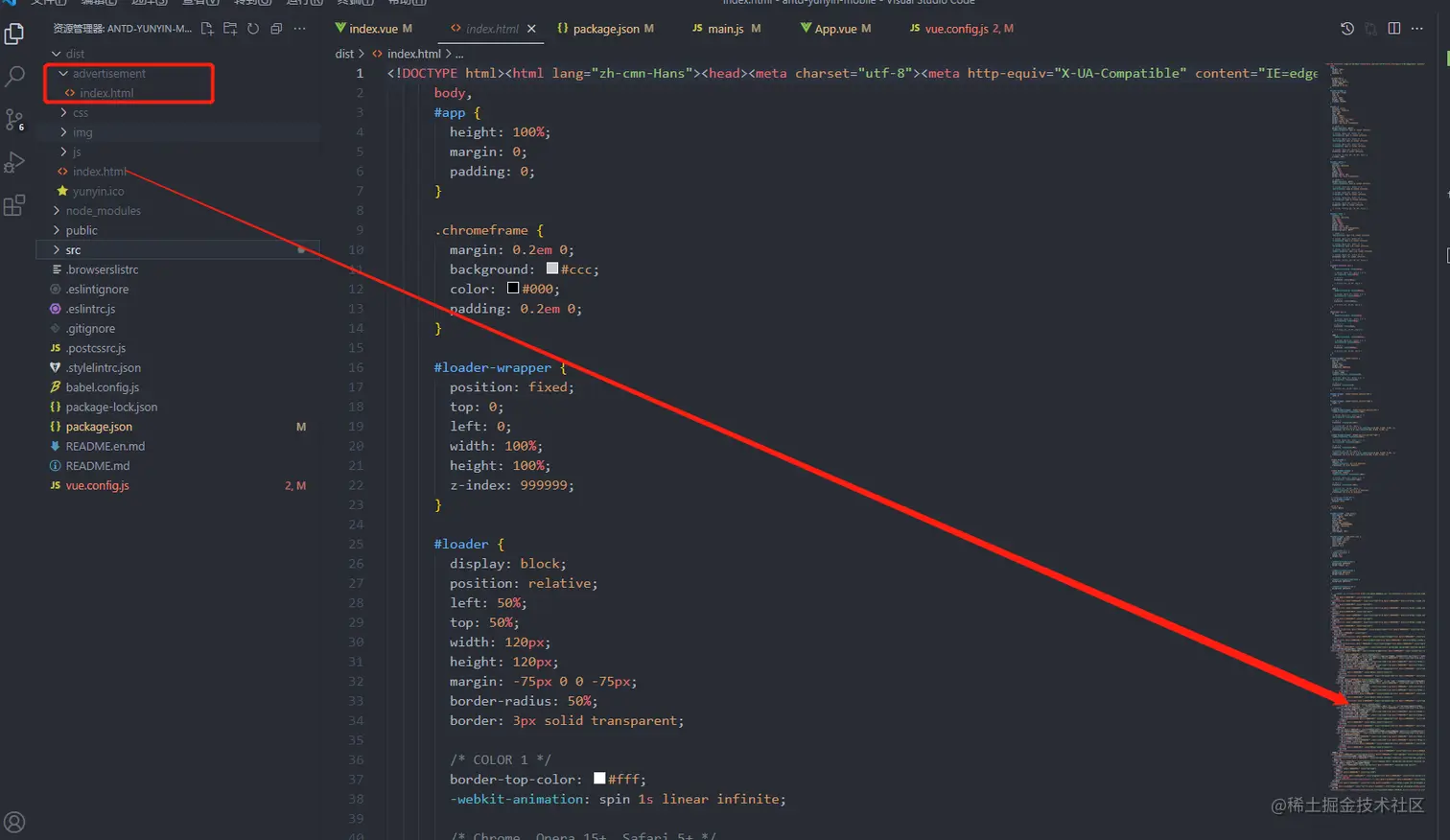1450x840 pixels.
Task: Refresh the explorer file tree
Action: tap(253, 29)
